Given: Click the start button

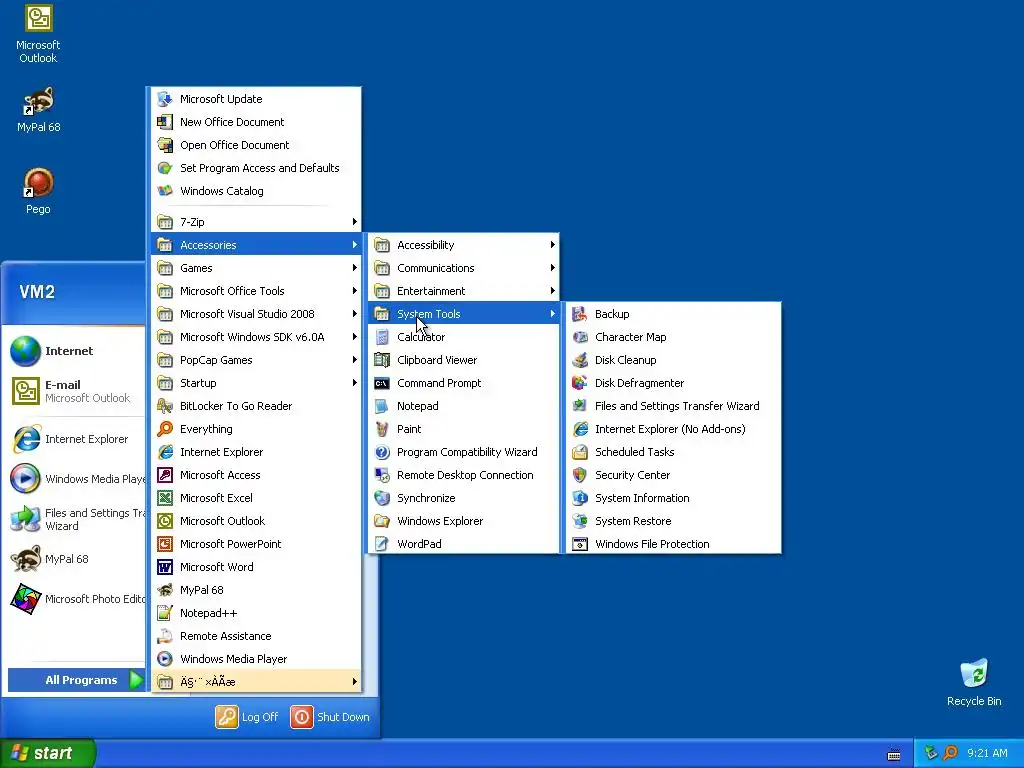Looking at the screenshot, I should [x=48, y=753].
